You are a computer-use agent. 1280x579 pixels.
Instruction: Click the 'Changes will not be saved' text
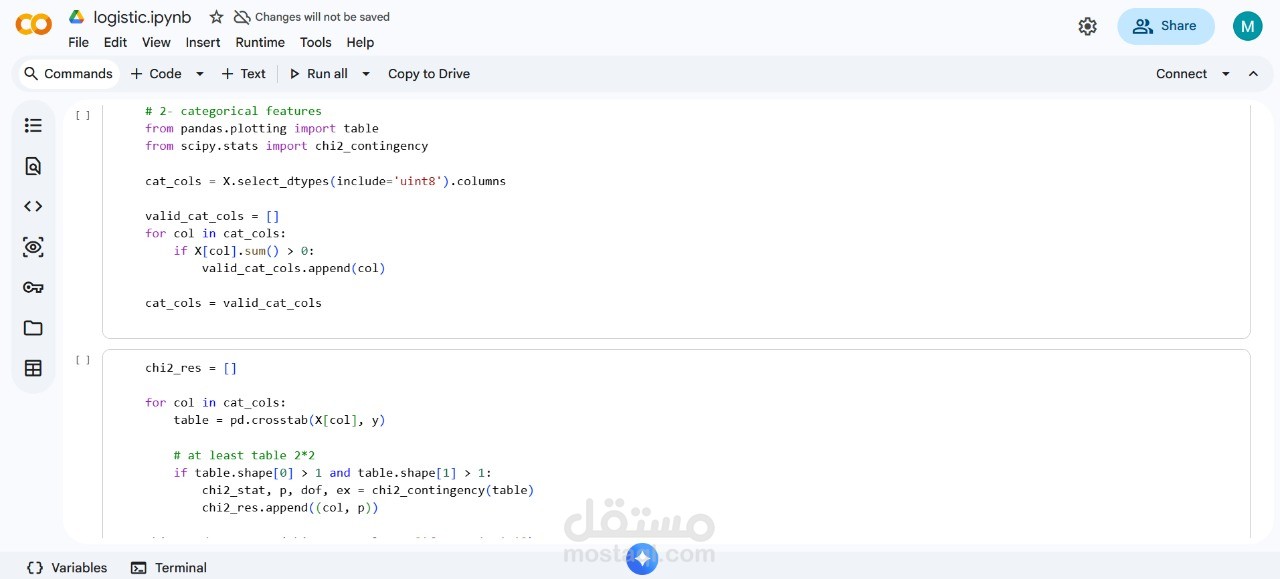[x=322, y=17]
